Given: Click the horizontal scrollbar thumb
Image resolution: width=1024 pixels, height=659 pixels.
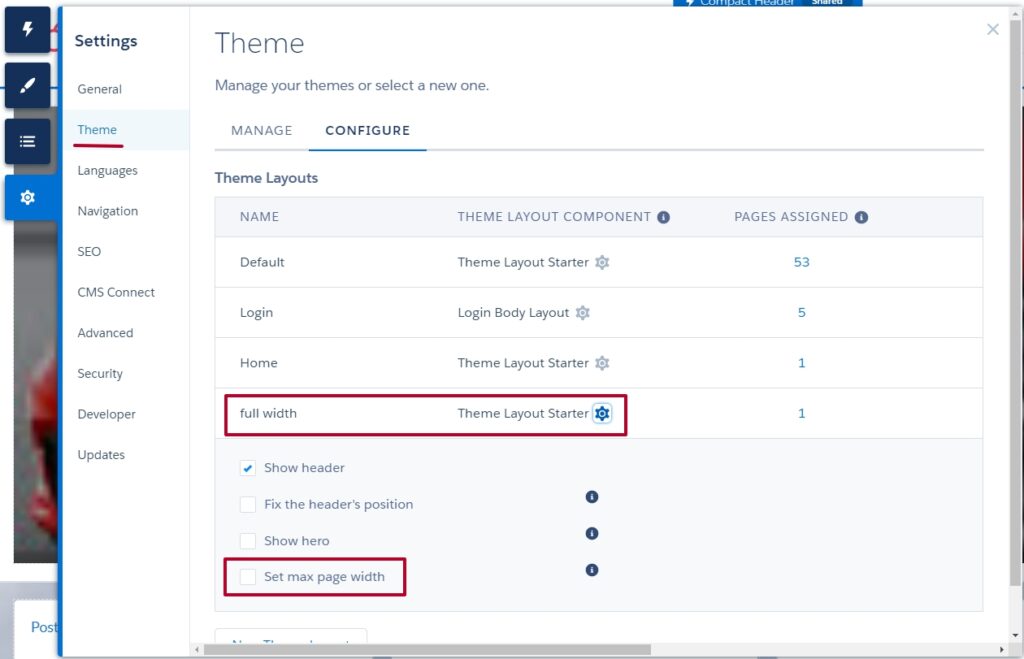Looking at the screenshot, I should coord(427,650).
